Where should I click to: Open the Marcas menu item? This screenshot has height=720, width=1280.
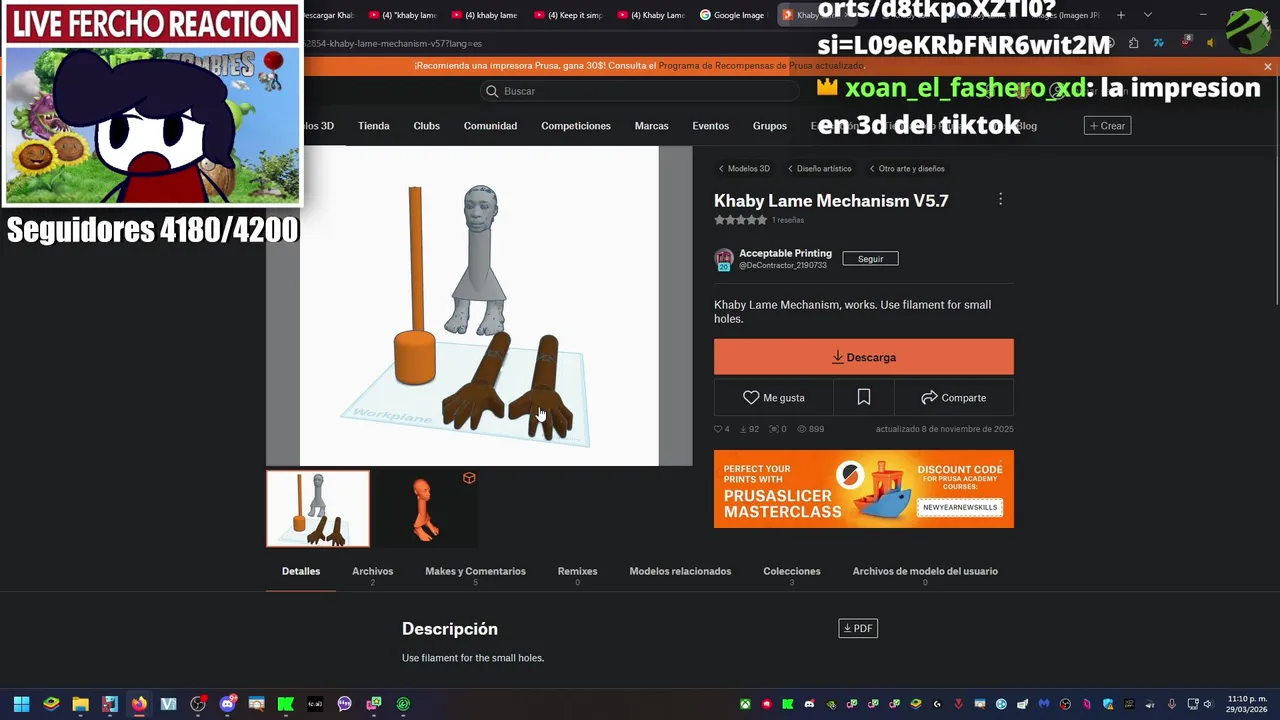(x=651, y=126)
